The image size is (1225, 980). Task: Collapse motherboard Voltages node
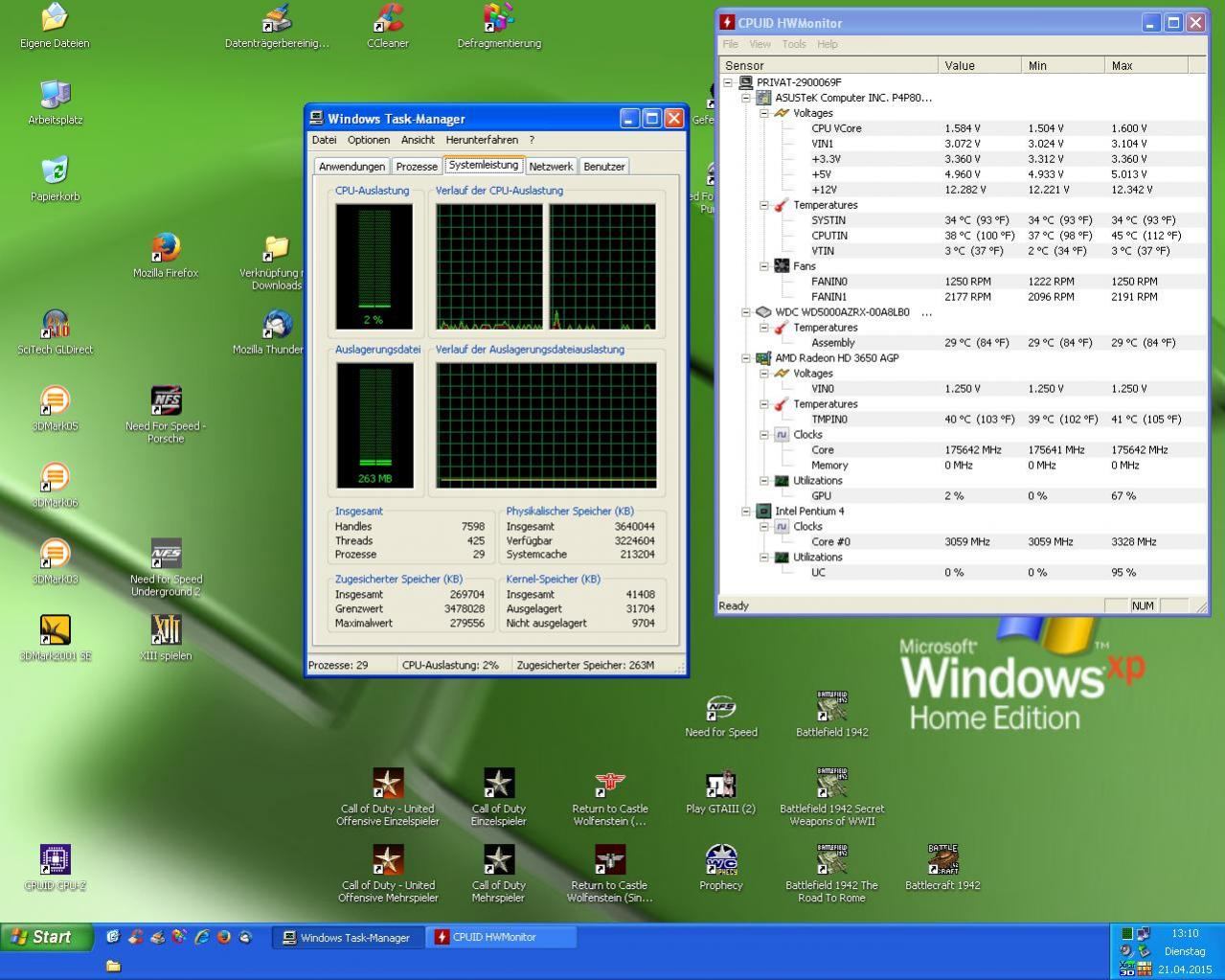pos(764,113)
